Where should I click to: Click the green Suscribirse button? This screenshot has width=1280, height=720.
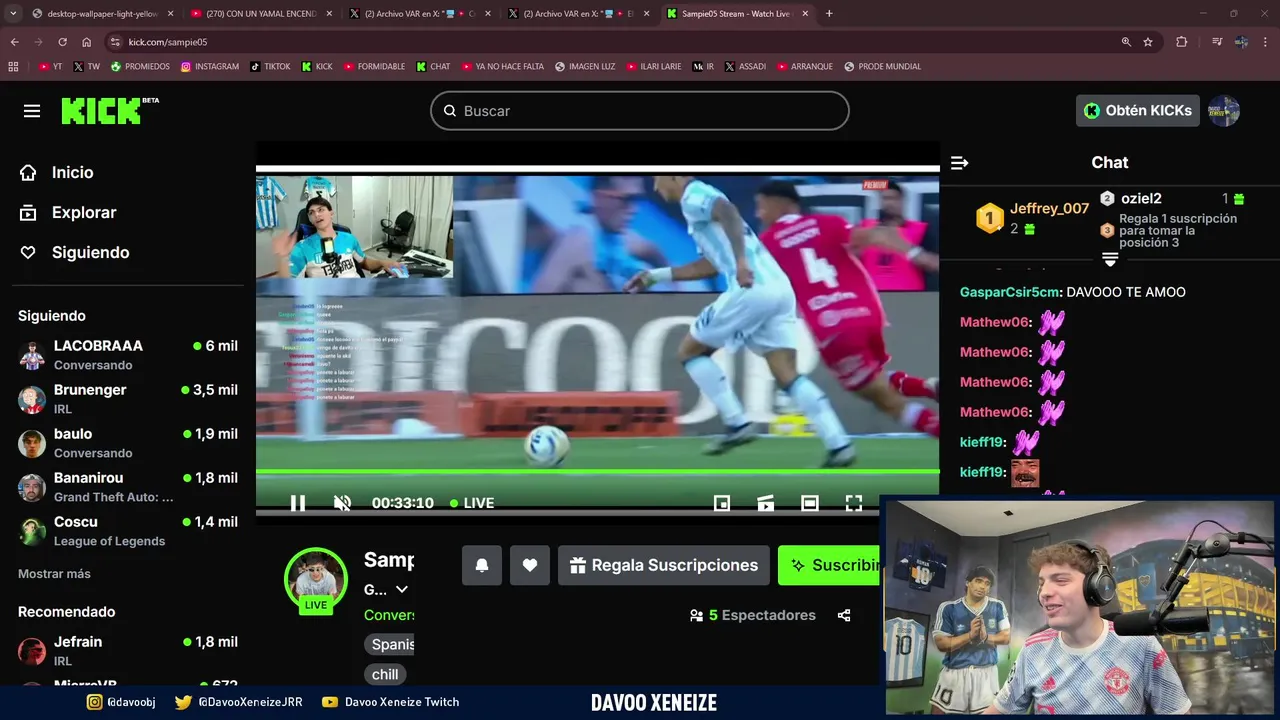[830, 565]
